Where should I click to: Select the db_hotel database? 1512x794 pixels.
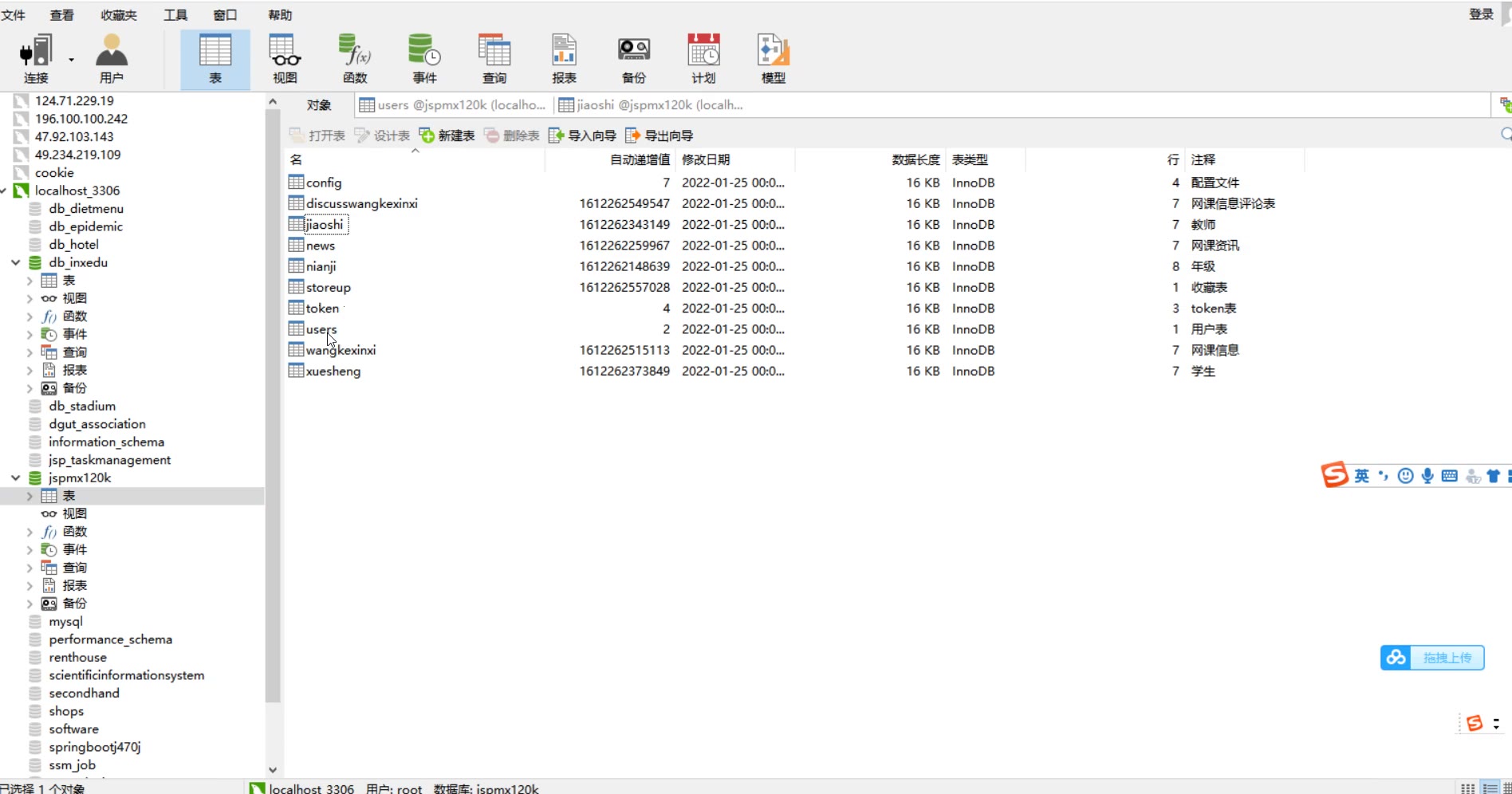(73, 244)
